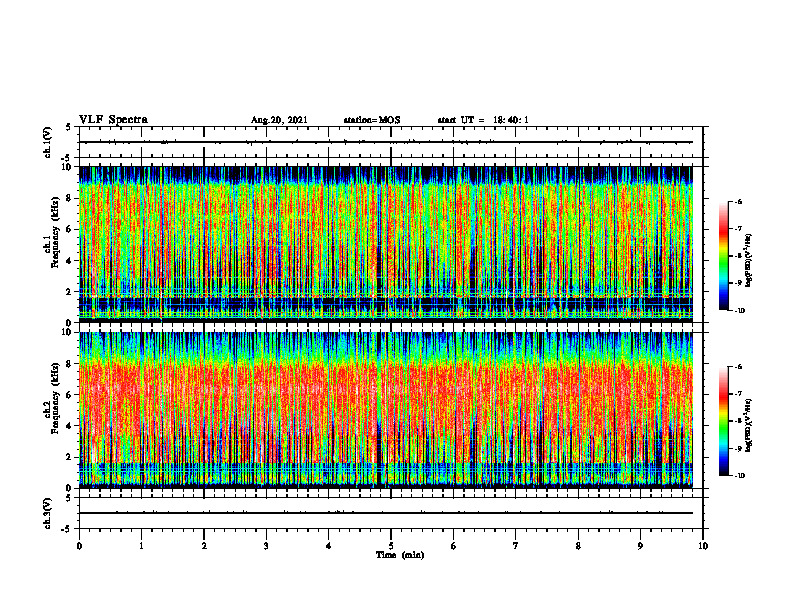Click the "-10" tick on ch.2 color bar

click(739, 476)
